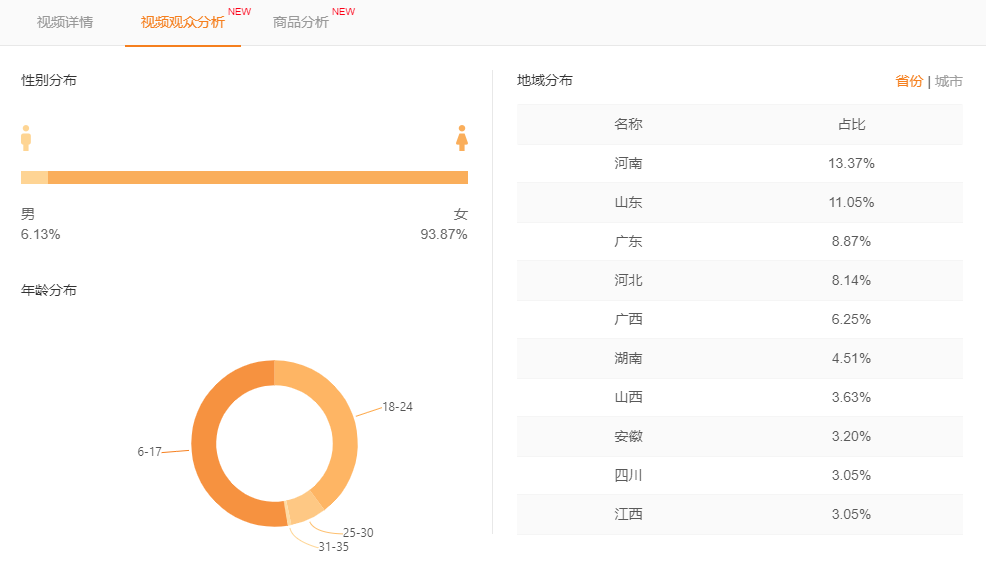Click the 31-35 age label
Image resolution: width=986 pixels, height=584 pixels.
334,547
